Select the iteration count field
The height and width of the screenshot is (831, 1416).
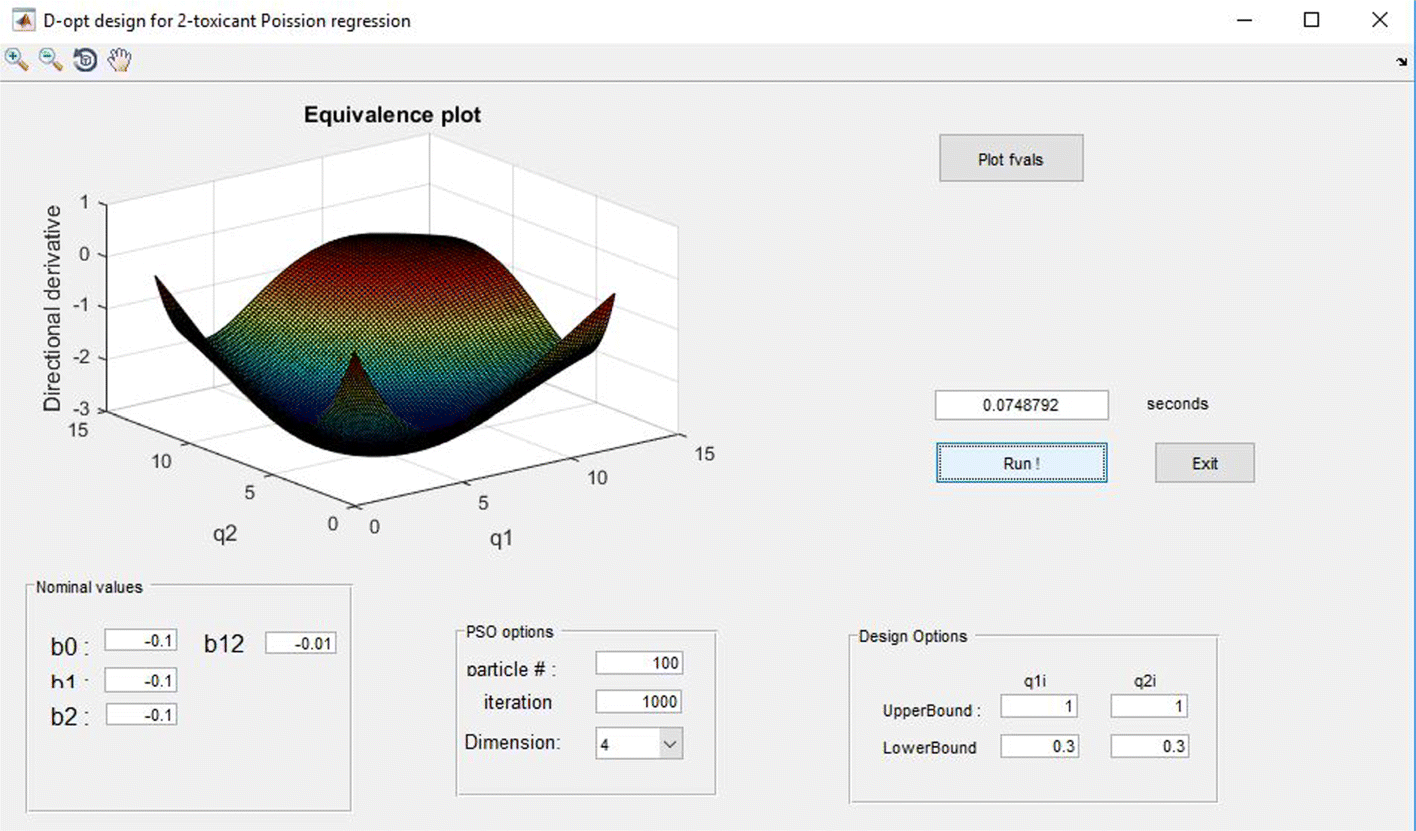point(639,701)
